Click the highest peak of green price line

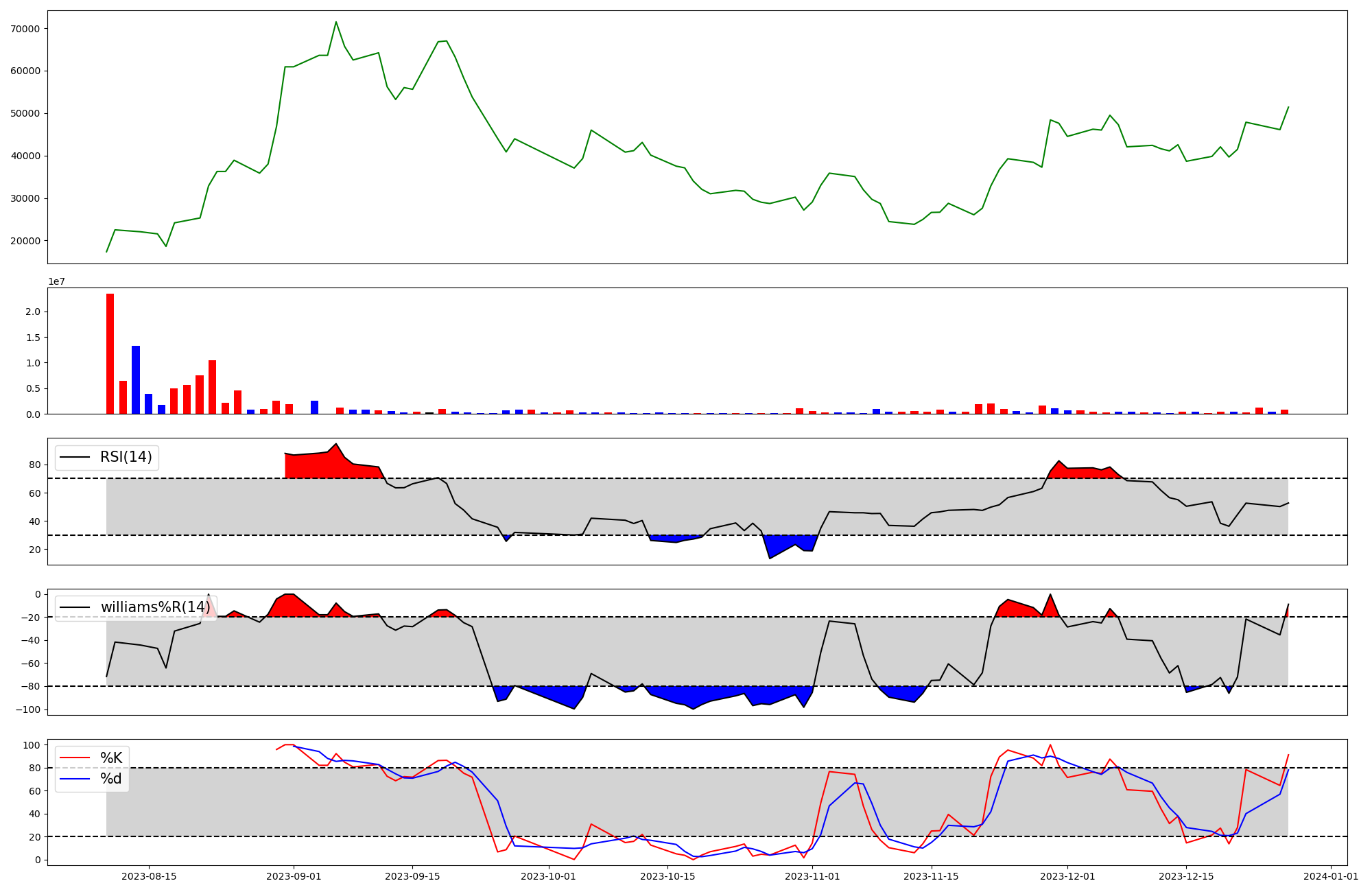(335, 22)
